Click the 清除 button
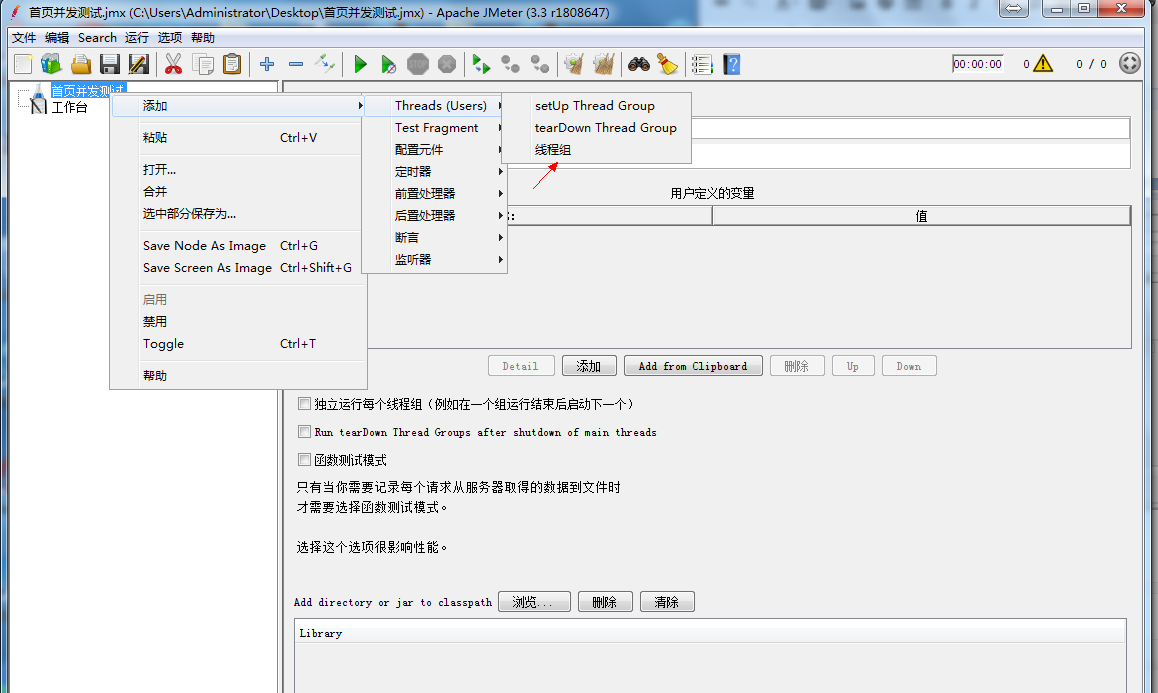Image resolution: width=1158 pixels, height=693 pixels. click(x=667, y=601)
